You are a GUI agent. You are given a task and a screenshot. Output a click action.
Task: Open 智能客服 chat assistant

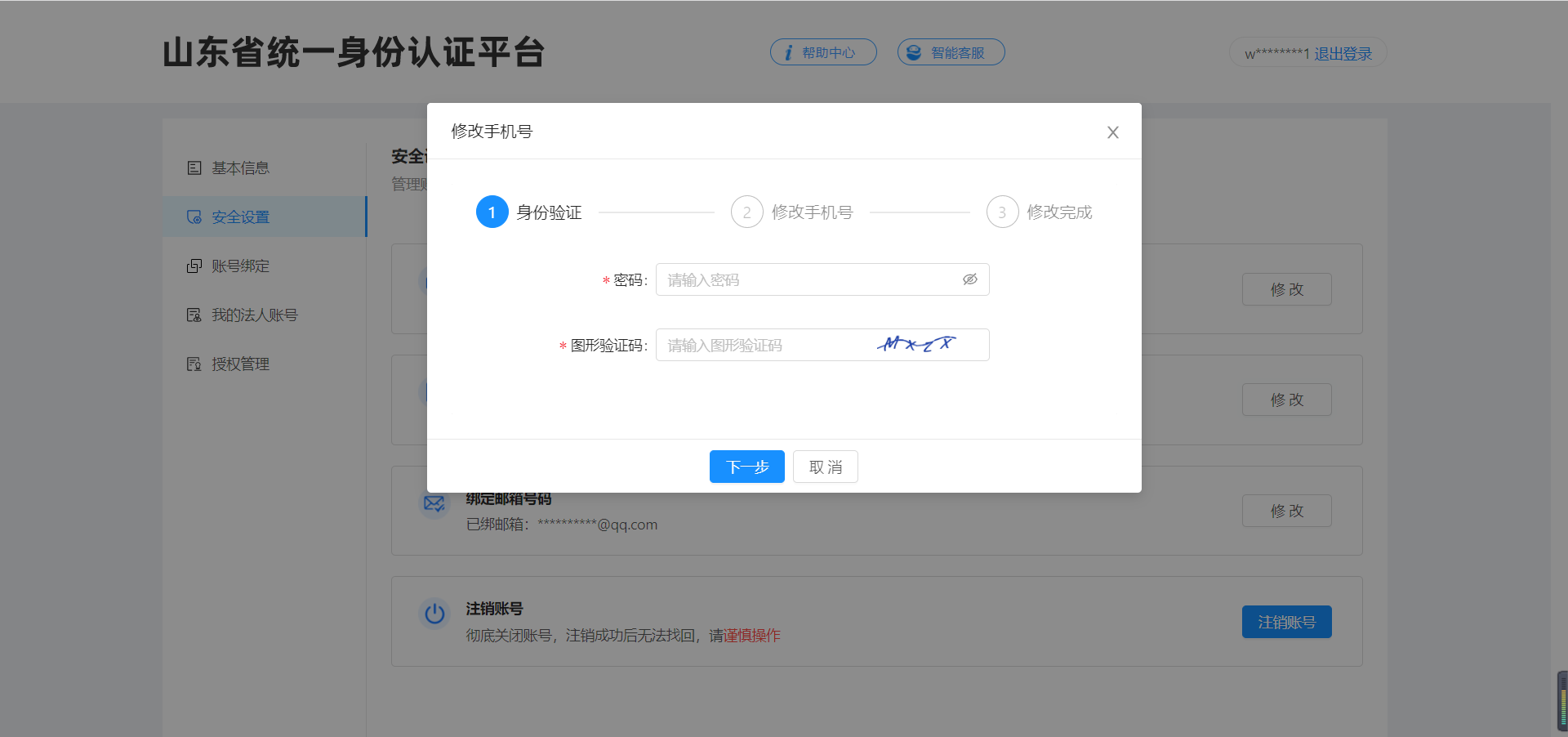(x=951, y=52)
